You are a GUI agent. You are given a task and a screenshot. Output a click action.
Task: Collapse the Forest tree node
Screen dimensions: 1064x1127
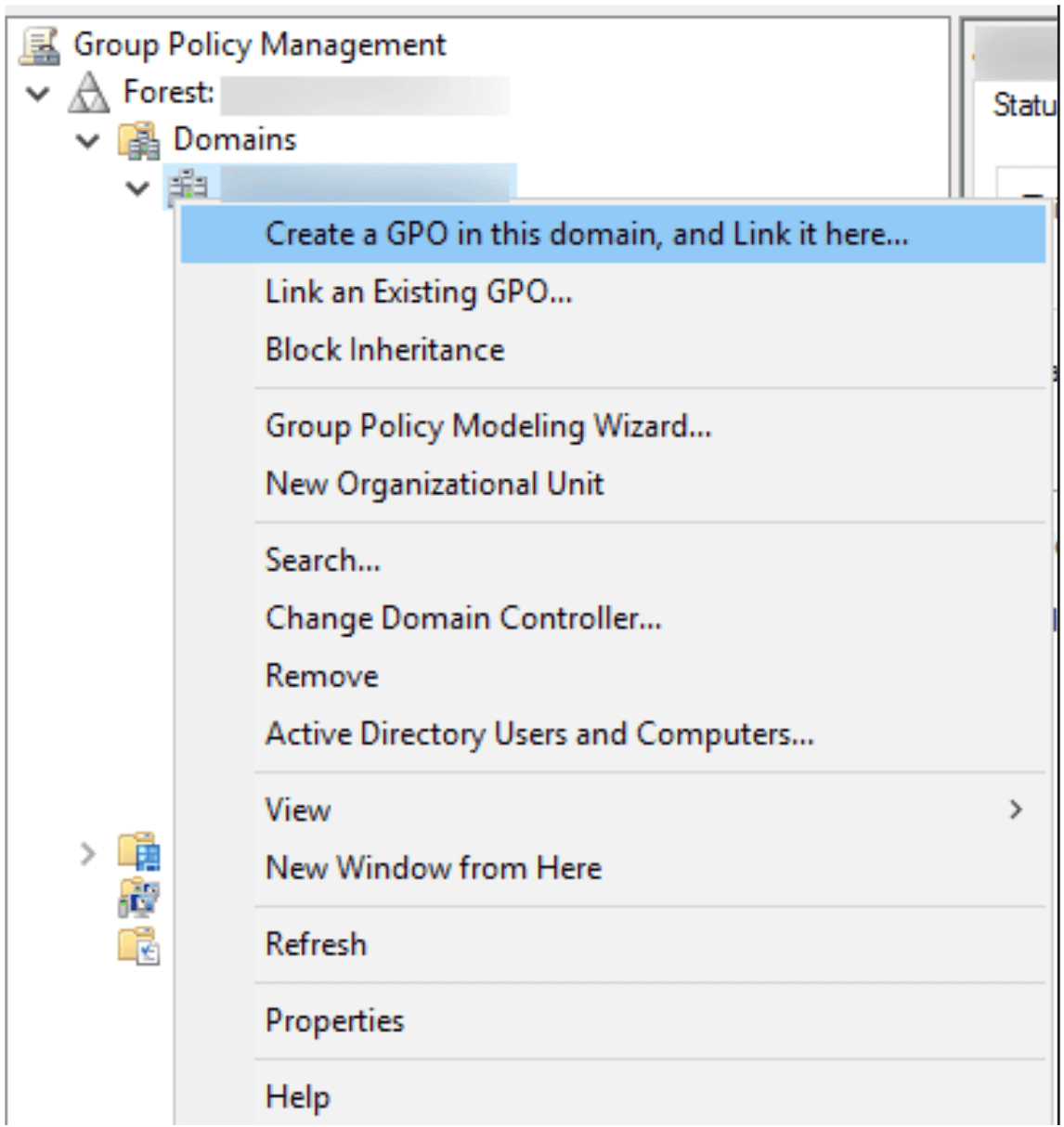point(38,93)
